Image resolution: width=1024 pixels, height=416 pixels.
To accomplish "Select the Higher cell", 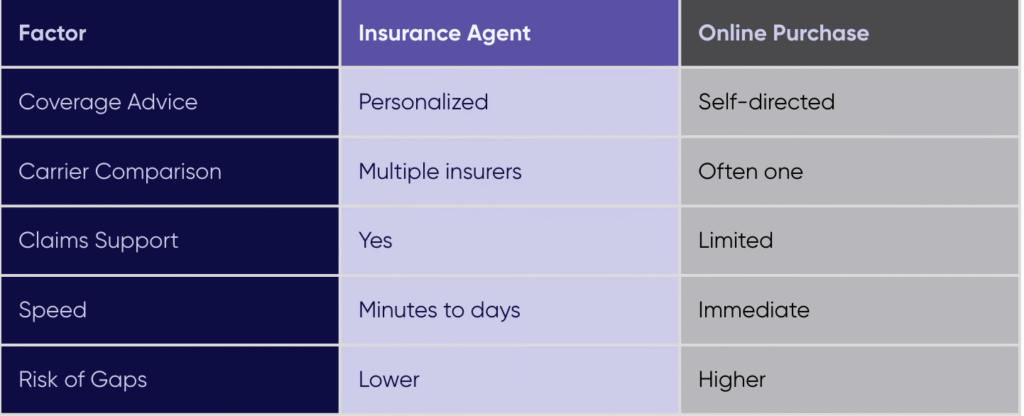I will click(731, 380).
